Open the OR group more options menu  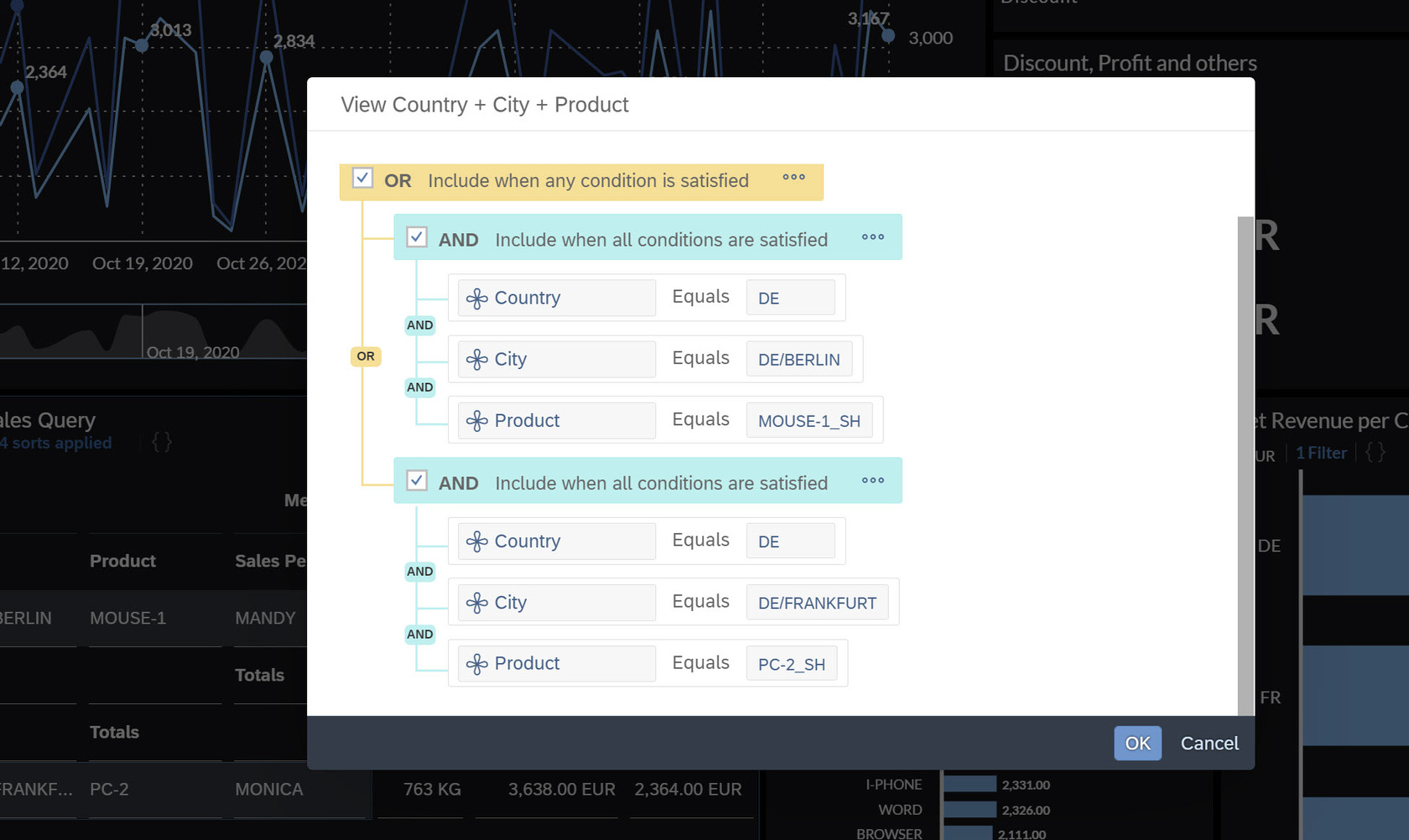(793, 178)
